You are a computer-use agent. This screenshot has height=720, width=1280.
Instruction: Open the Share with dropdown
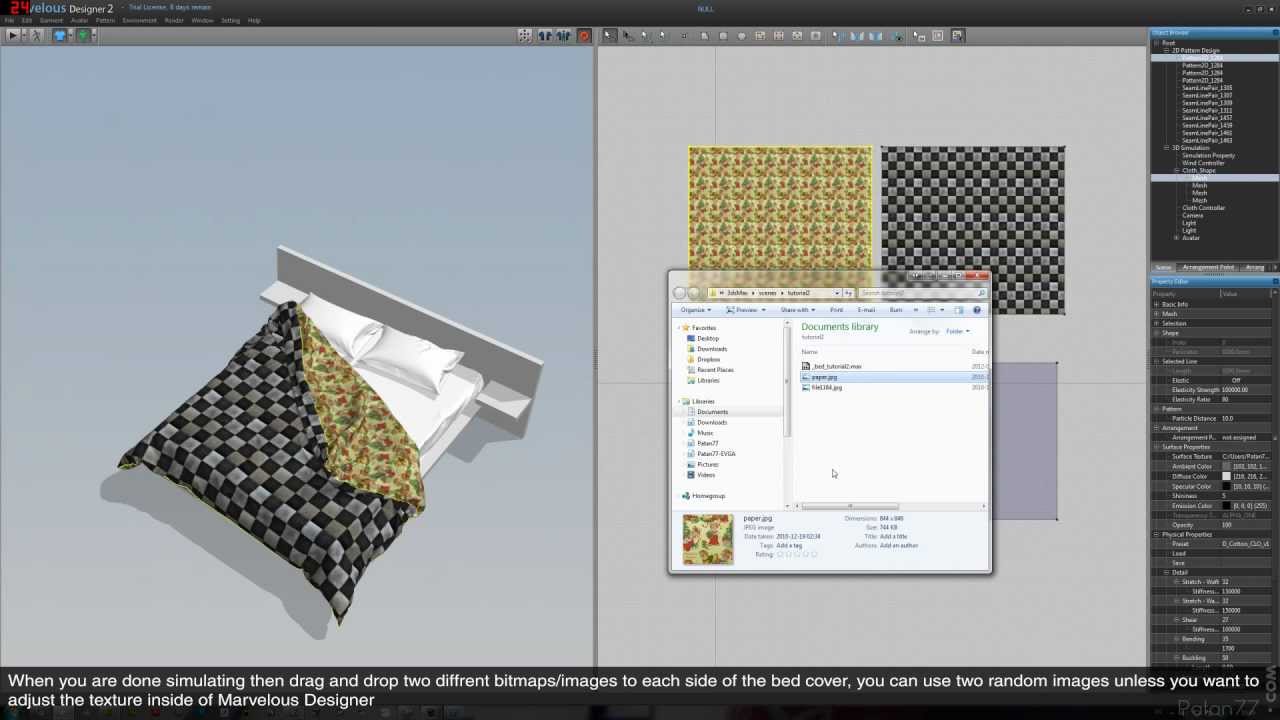(x=798, y=310)
